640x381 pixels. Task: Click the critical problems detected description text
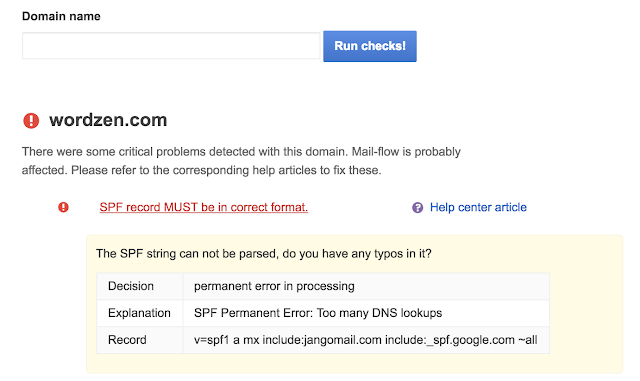click(x=241, y=152)
